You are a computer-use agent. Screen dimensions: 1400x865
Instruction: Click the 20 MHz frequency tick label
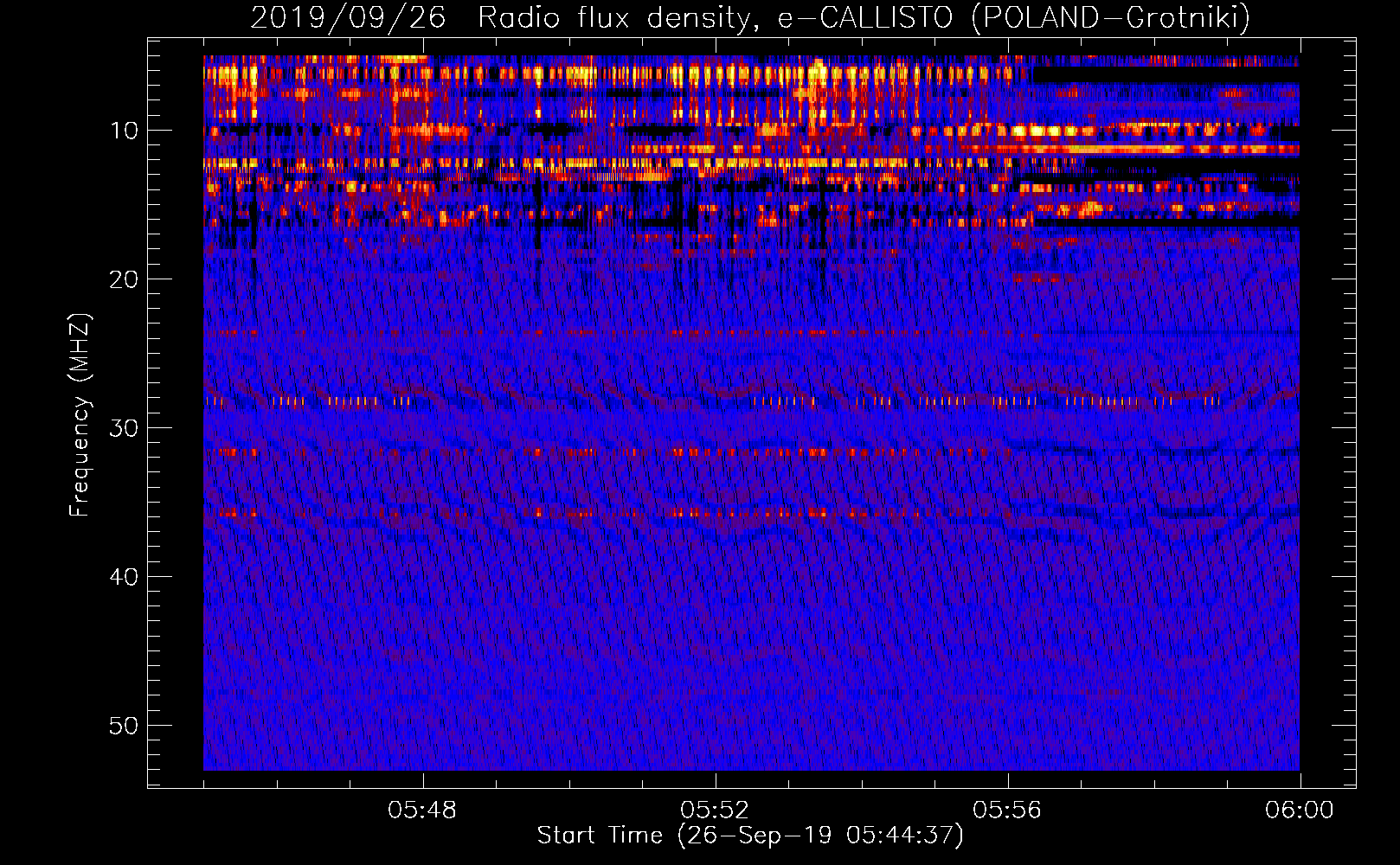(x=125, y=279)
